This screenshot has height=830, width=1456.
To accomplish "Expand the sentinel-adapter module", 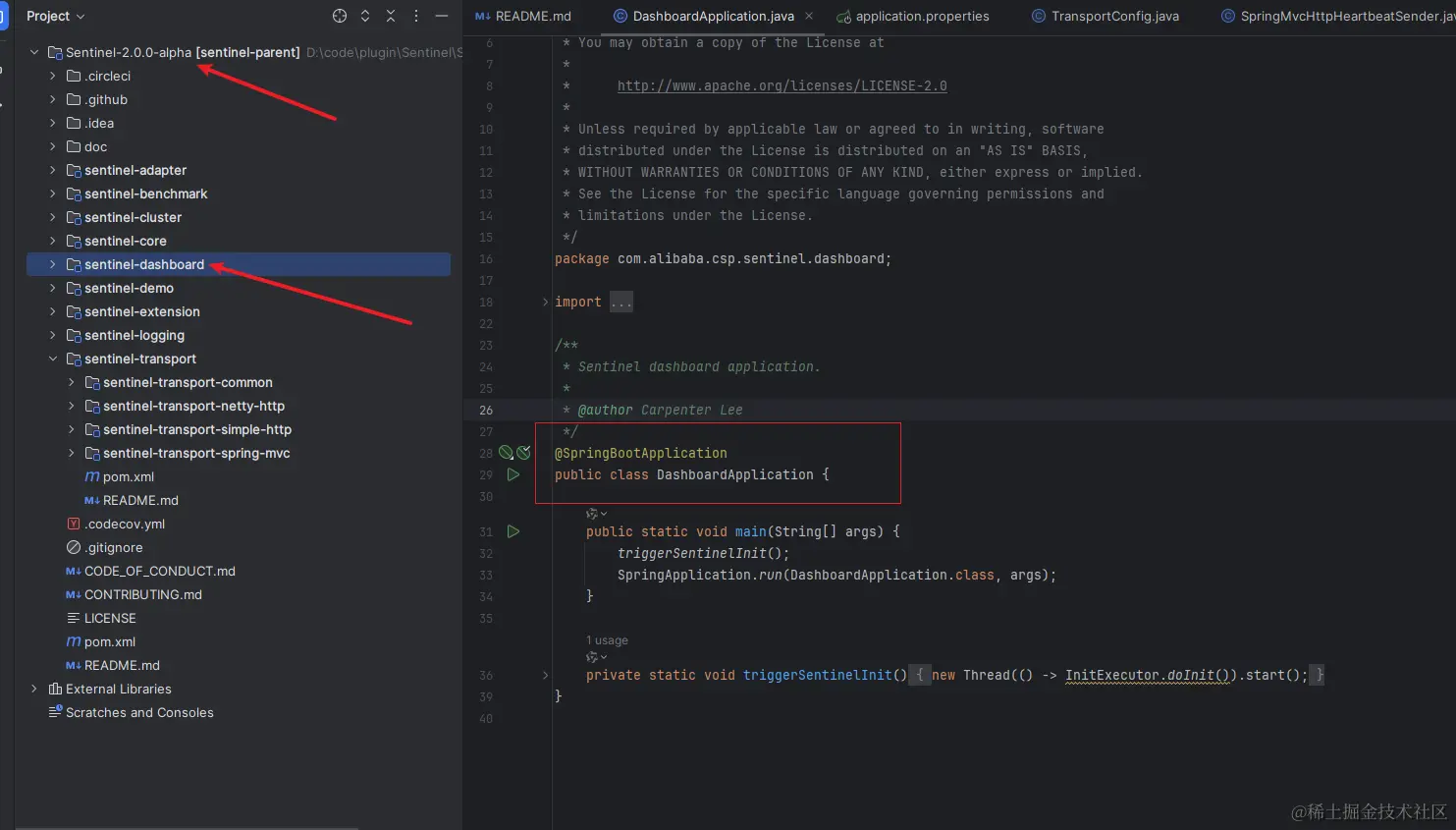I will (x=53, y=170).
